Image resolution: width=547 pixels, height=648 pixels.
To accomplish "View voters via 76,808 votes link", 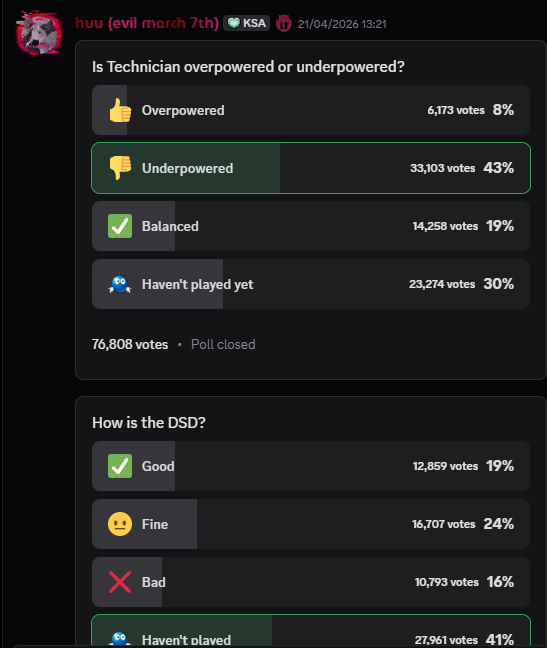I will tap(130, 344).
